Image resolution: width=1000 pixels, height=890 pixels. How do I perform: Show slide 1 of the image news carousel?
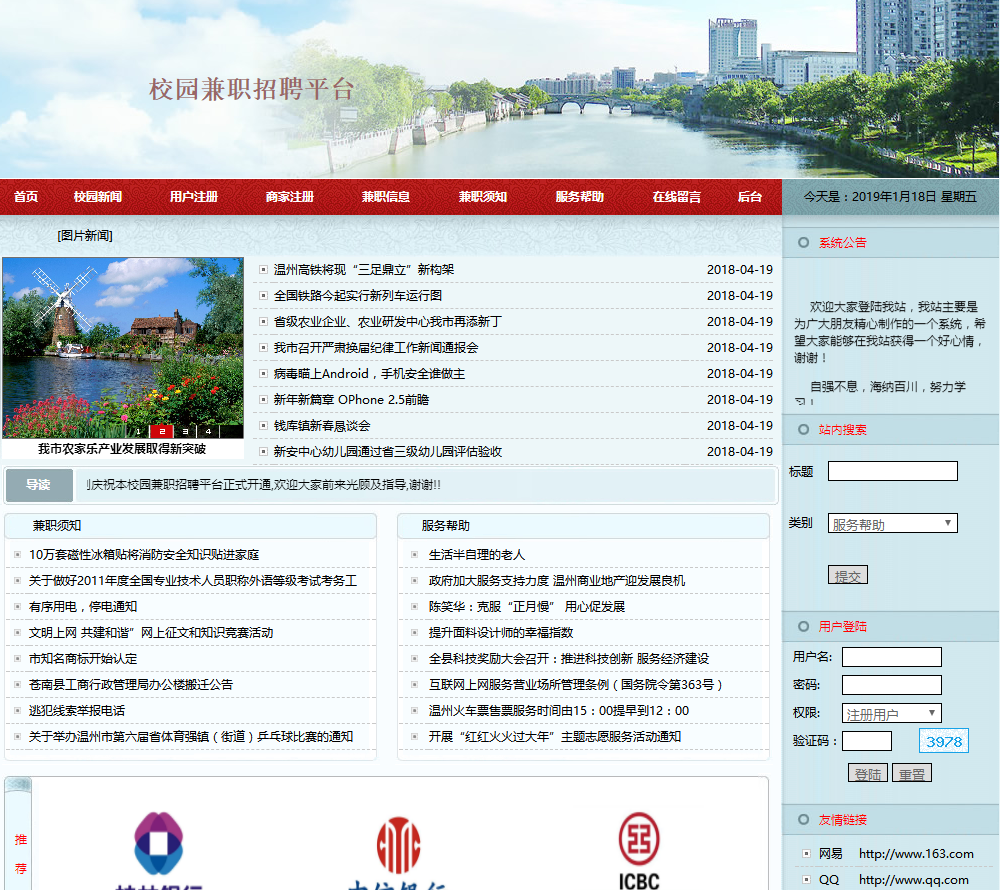pos(138,432)
